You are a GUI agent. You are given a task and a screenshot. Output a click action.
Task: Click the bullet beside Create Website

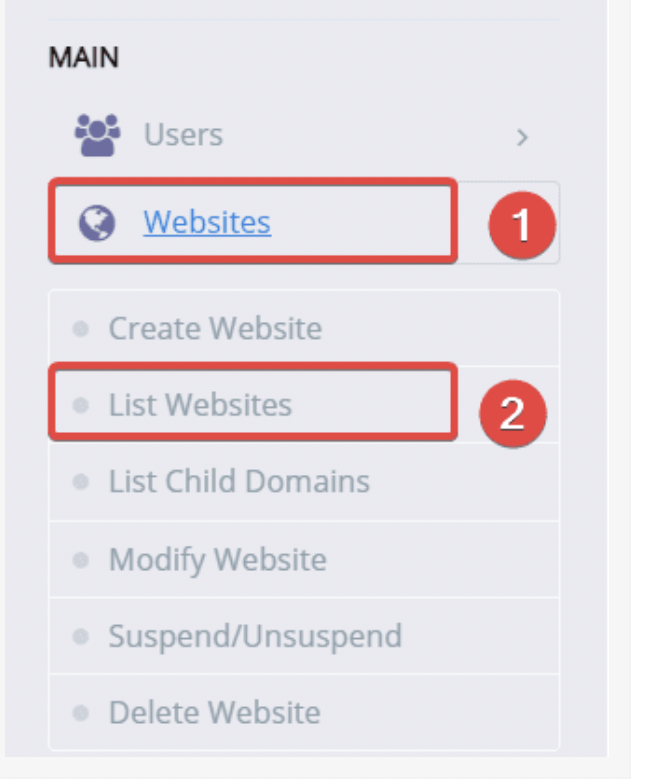pyautogui.click(x=80, y=329)
